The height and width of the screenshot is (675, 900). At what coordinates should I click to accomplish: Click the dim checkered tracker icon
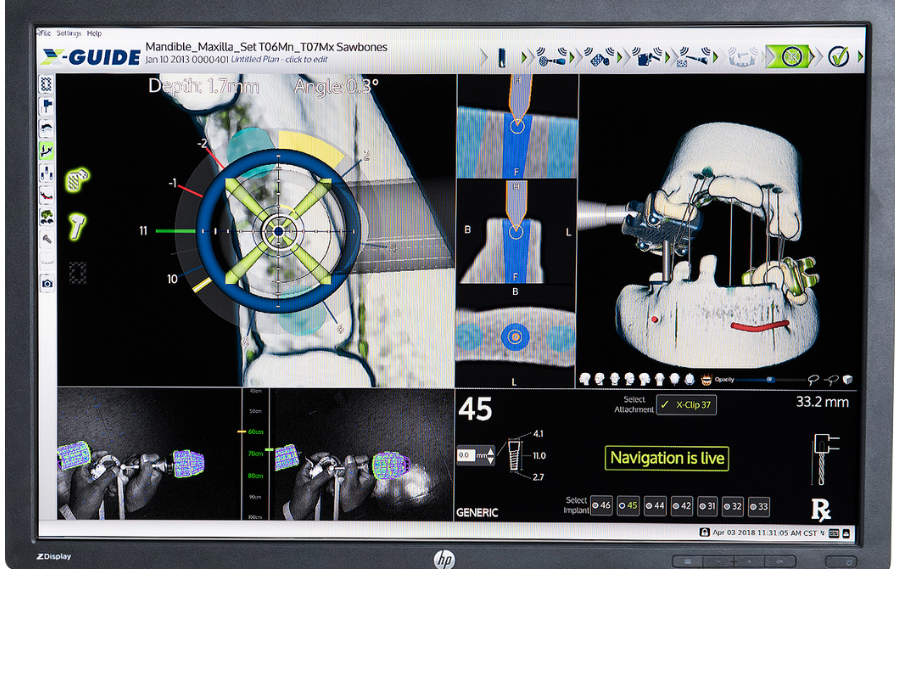coord(77,273)
